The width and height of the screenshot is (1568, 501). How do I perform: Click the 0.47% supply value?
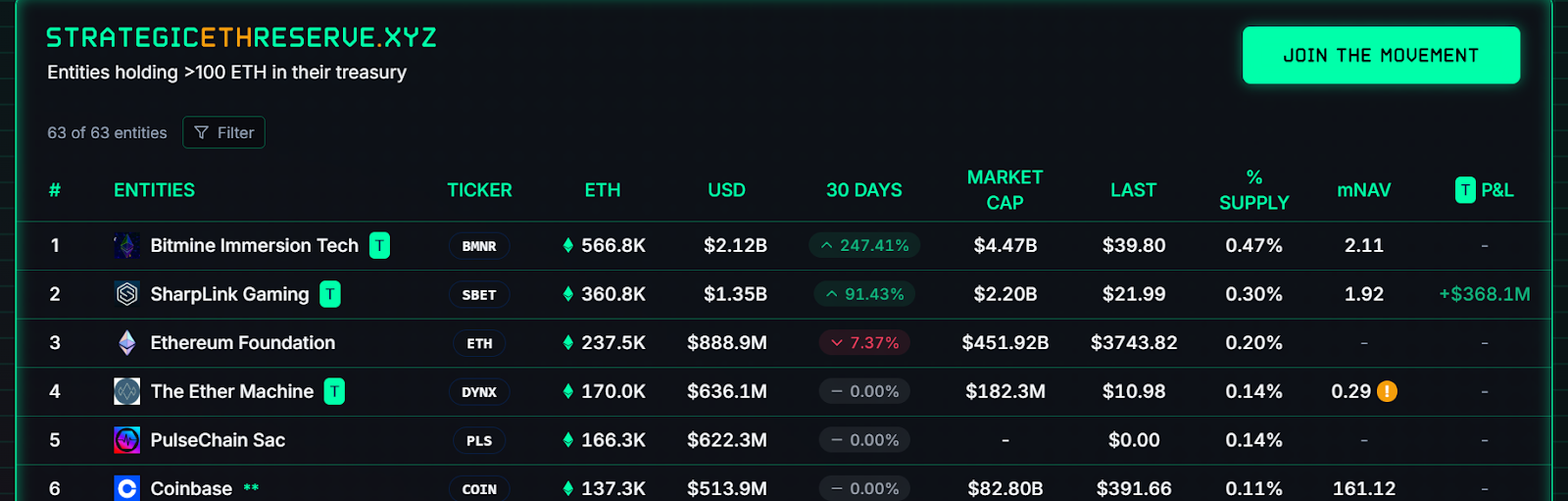pos(1254,246)
